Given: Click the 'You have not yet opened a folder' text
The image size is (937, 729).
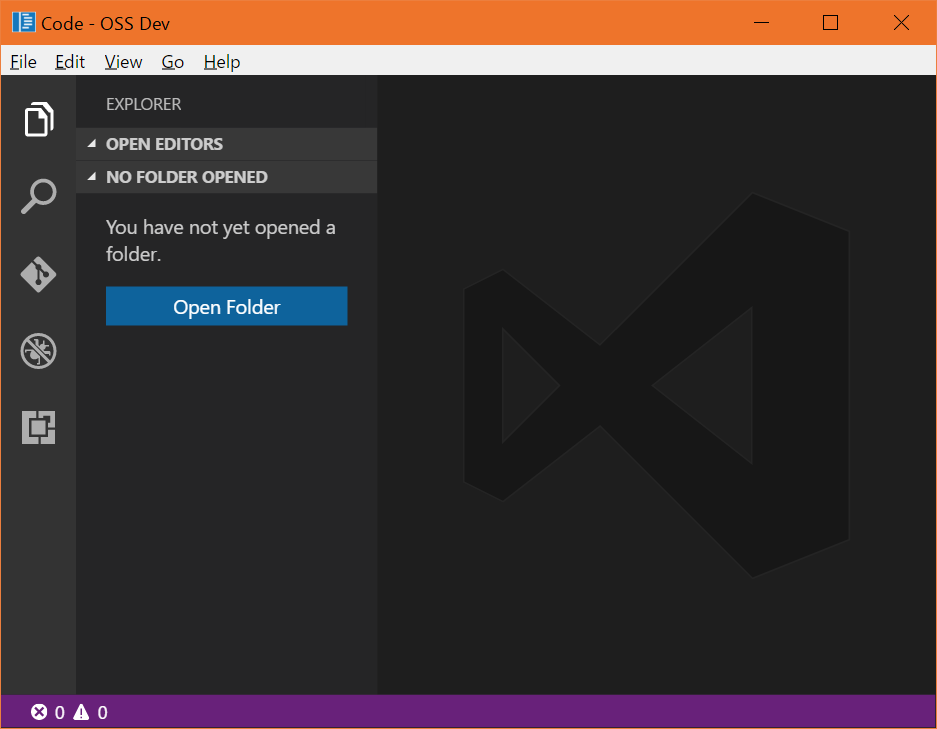Looking at the screenshot, I should (221, 241).
